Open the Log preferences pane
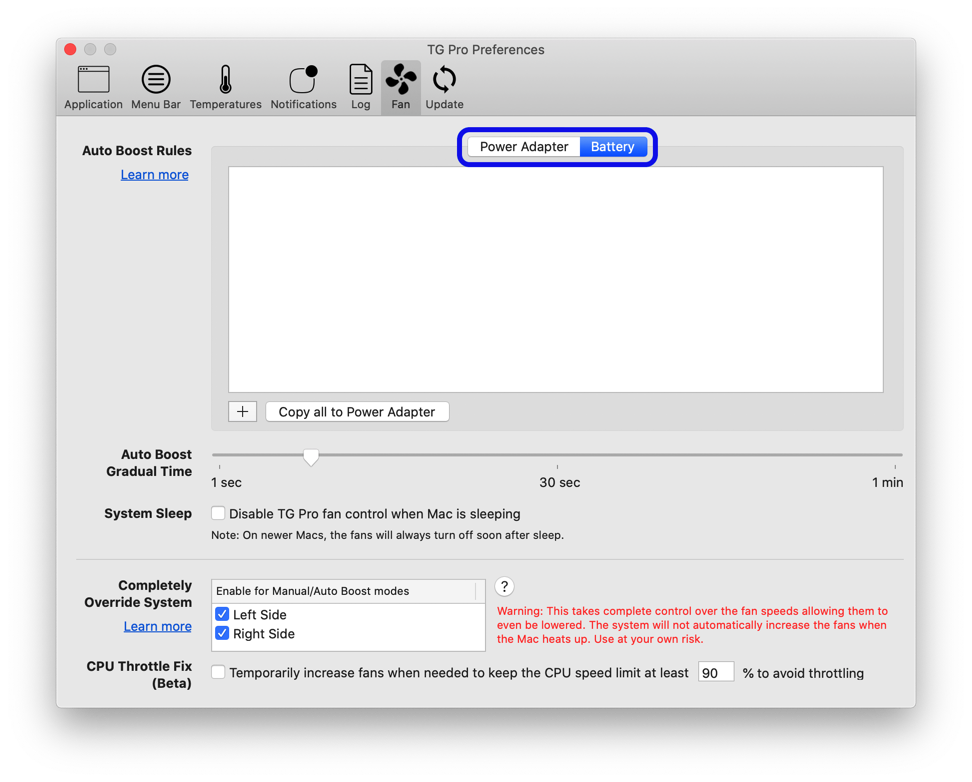Screen dimensions: 972x782 (360, 87)
